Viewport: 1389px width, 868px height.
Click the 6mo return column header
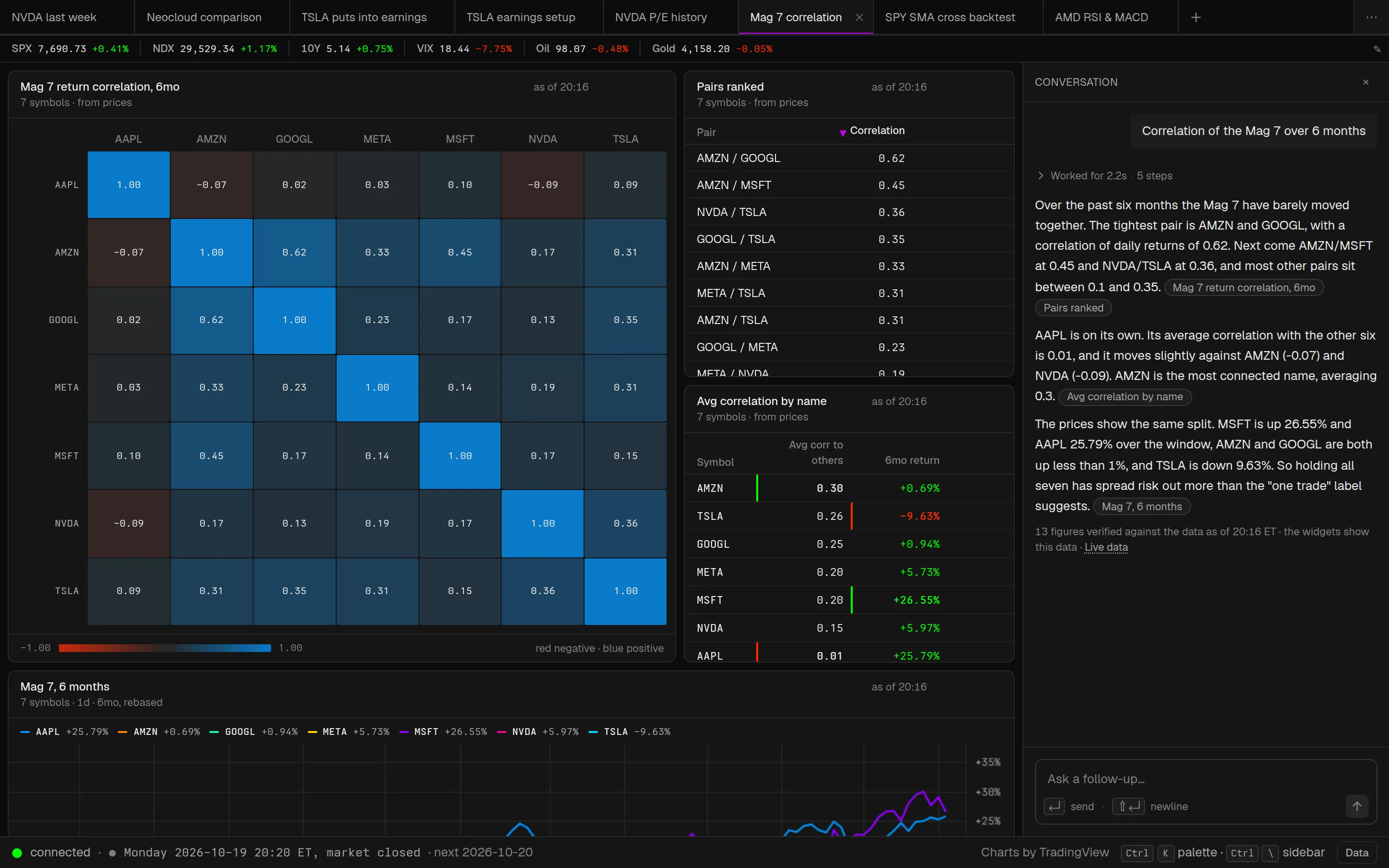point(912,461)
